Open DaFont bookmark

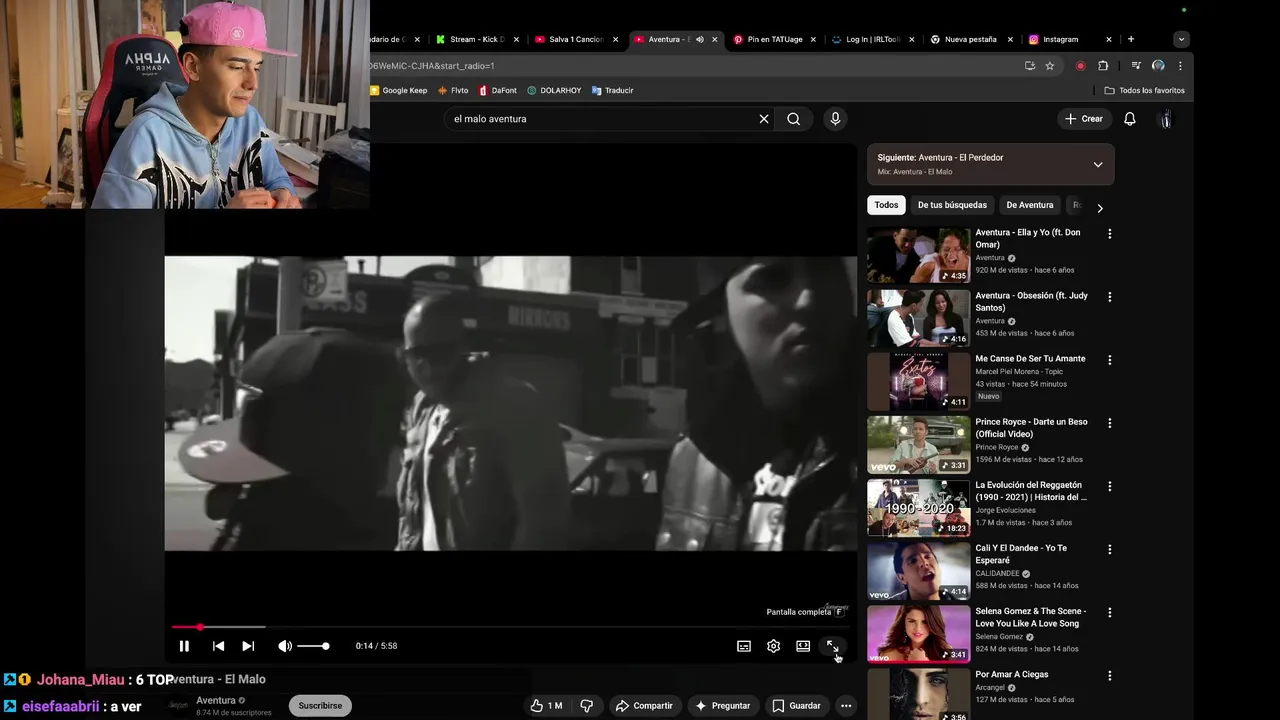click(497, 90)
